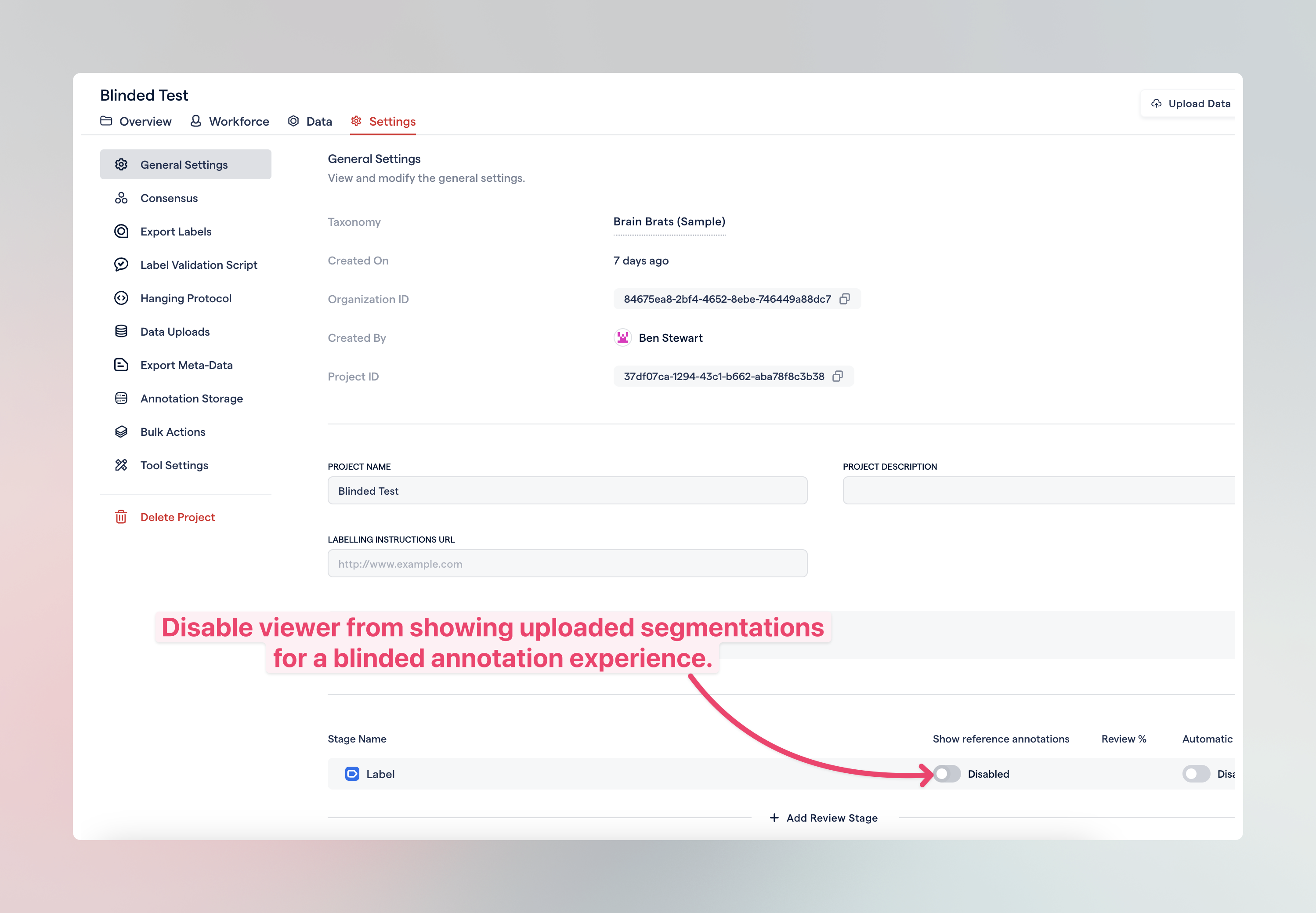Viewport: 1316px width, 913px height.
Task: Click the Delete Project trash icon
Action: pyautogui.click(x=121, y=517)
